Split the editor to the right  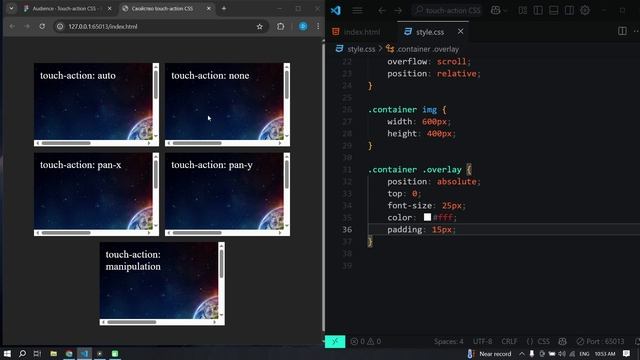(622, 31)
